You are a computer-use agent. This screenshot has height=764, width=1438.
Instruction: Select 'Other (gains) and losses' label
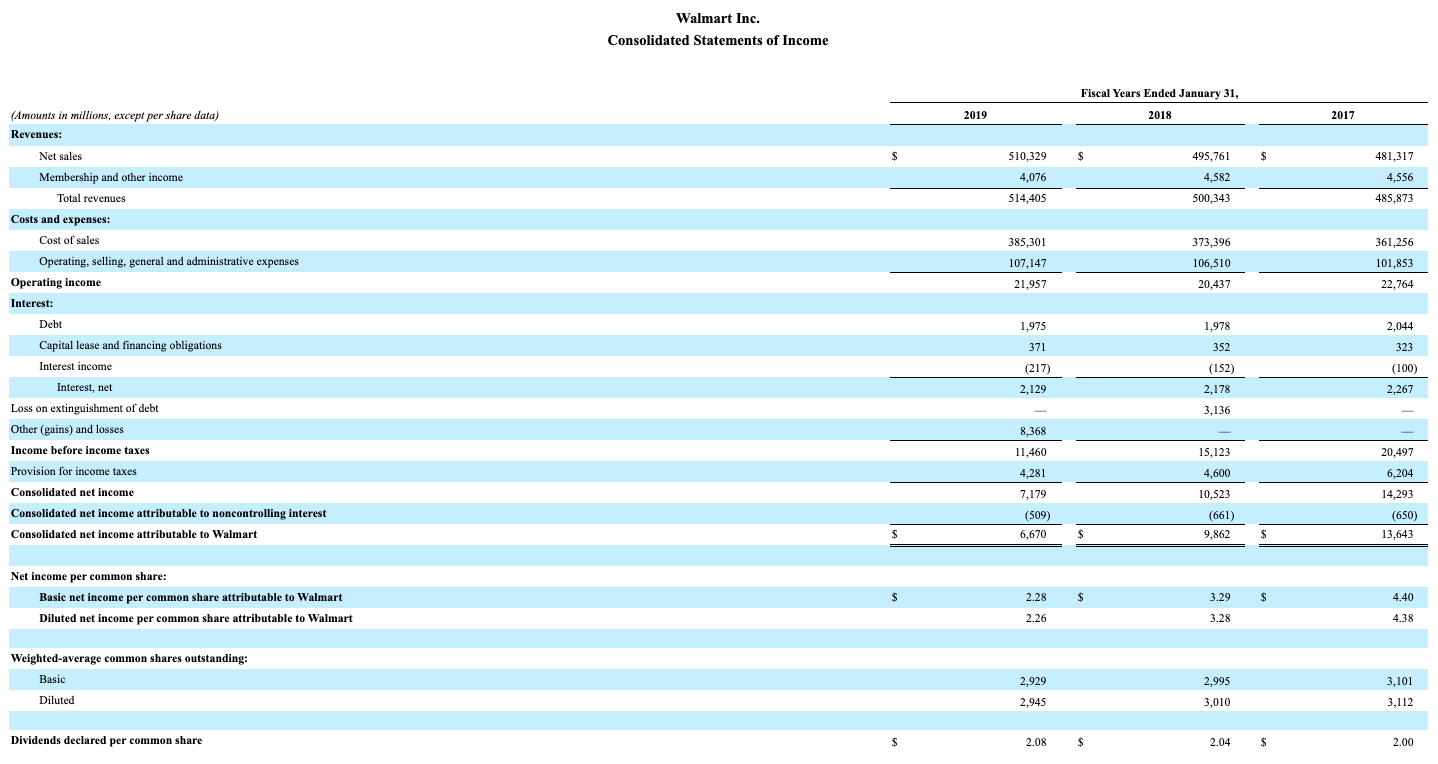(67, 429)
